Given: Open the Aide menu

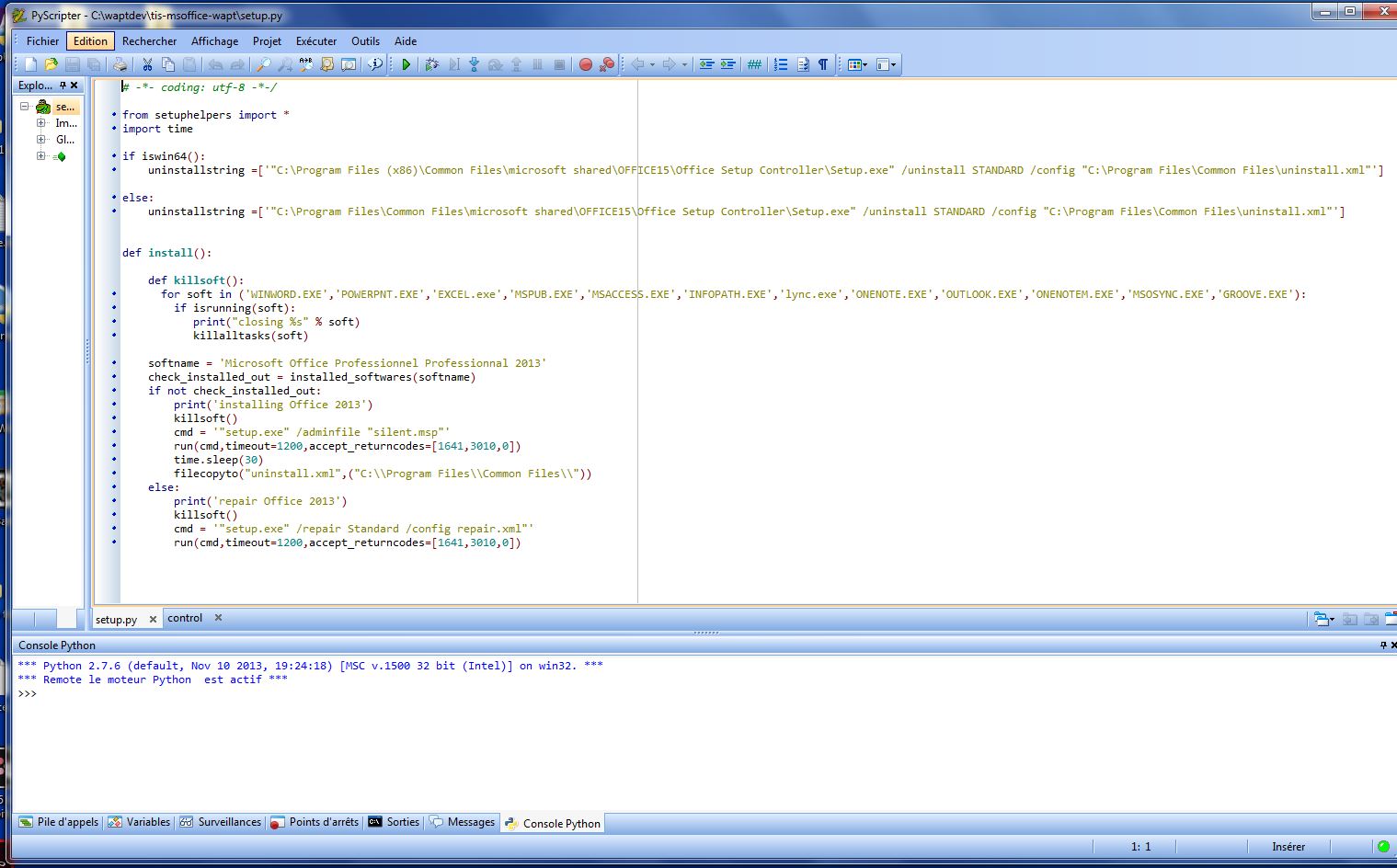Looking at the screenshot, I should click(x=406, y=40).
